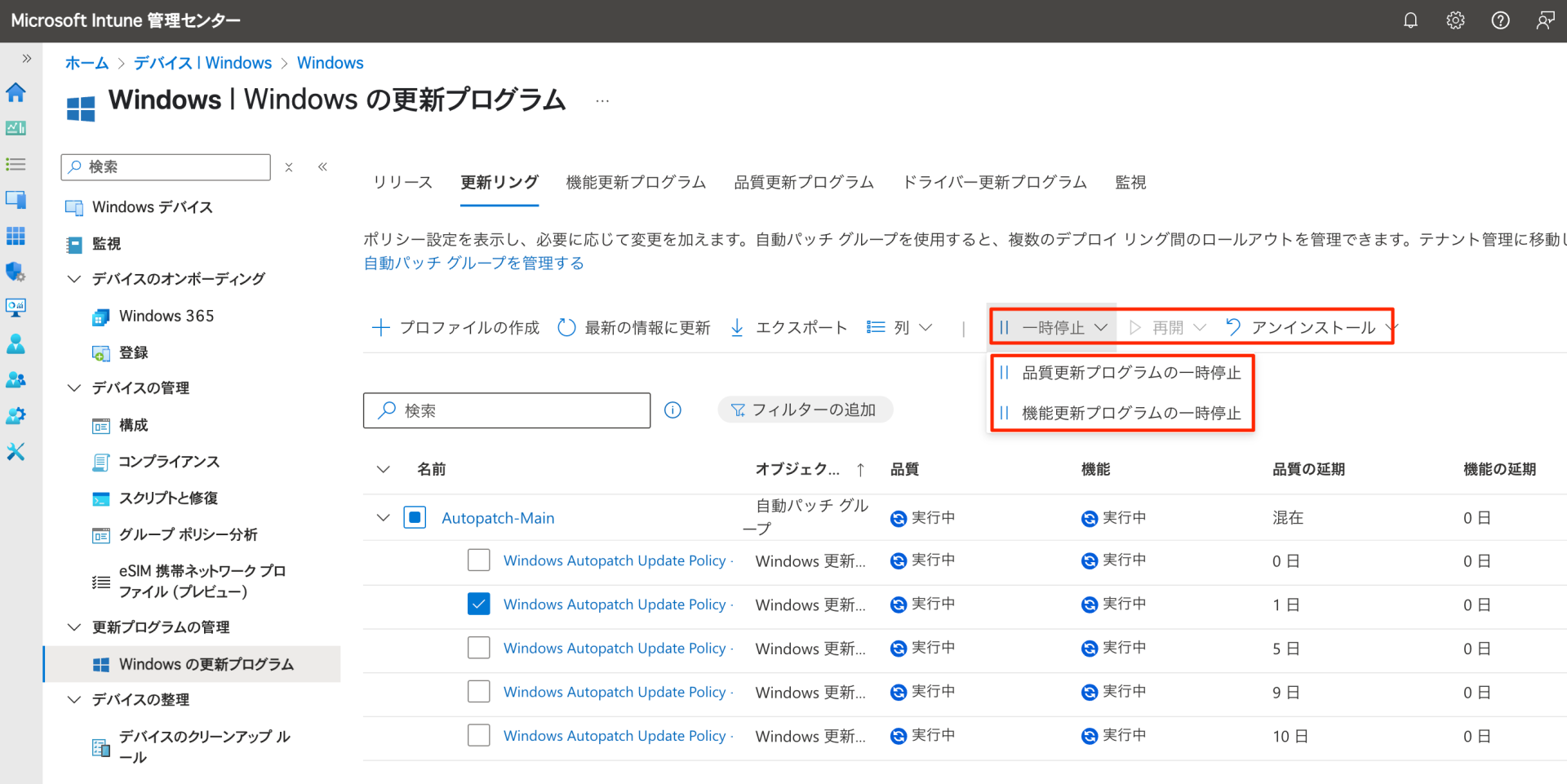Check the first Windows Autopatch Update Policy row

479,560
